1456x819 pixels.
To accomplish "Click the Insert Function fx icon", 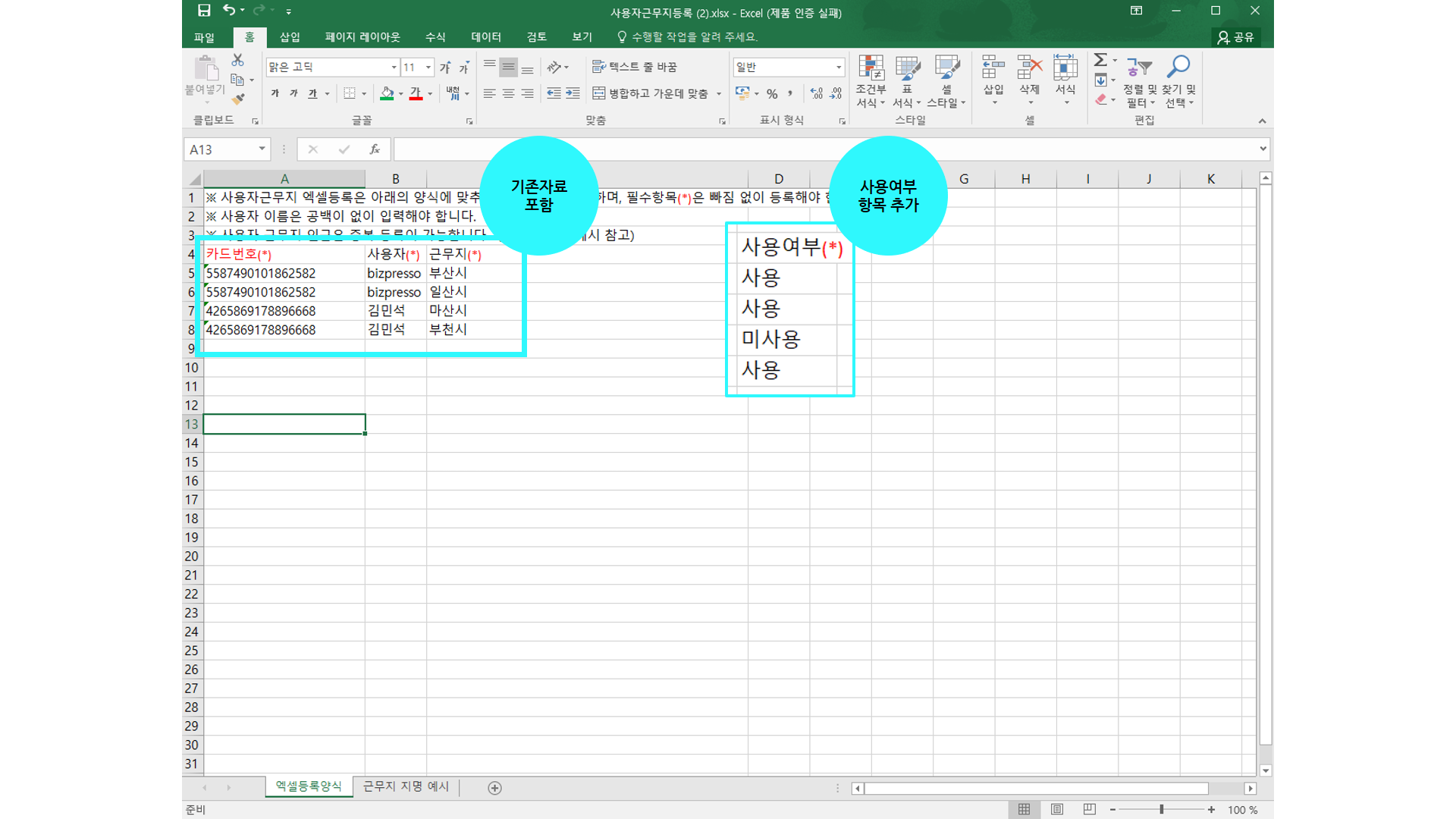I will (x=375, y=149).
